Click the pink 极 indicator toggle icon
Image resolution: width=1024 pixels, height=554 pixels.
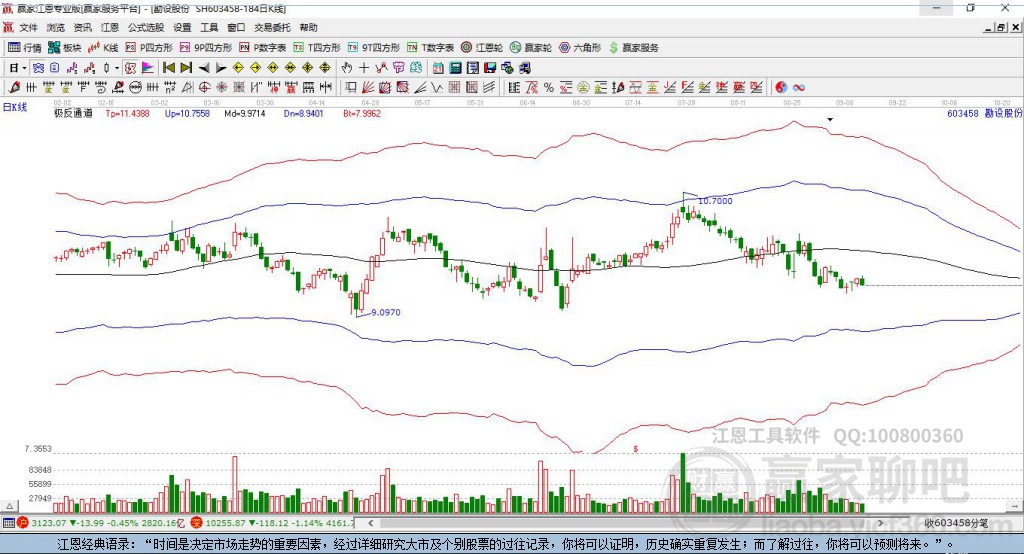pyautogui.click(x=129, y=68)
